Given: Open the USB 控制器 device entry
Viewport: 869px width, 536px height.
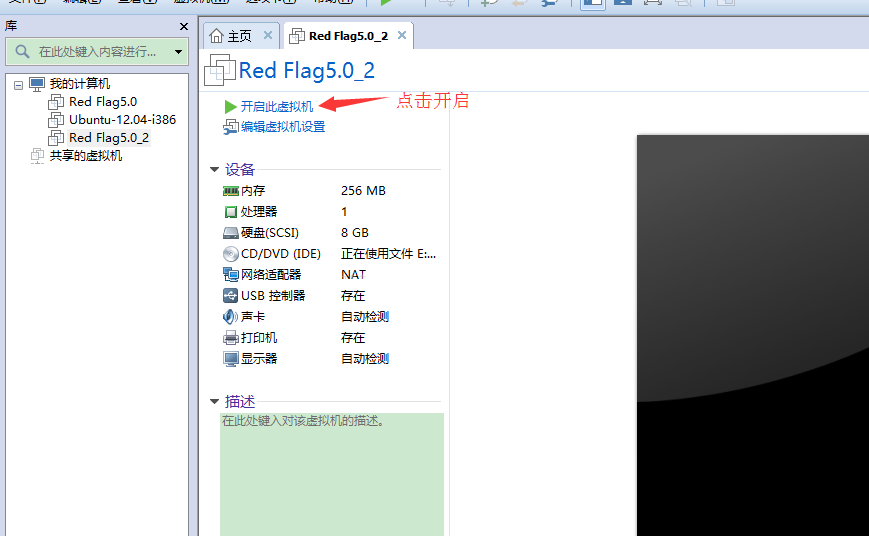Looking at the screenshot, I should [x=273, y=295].
